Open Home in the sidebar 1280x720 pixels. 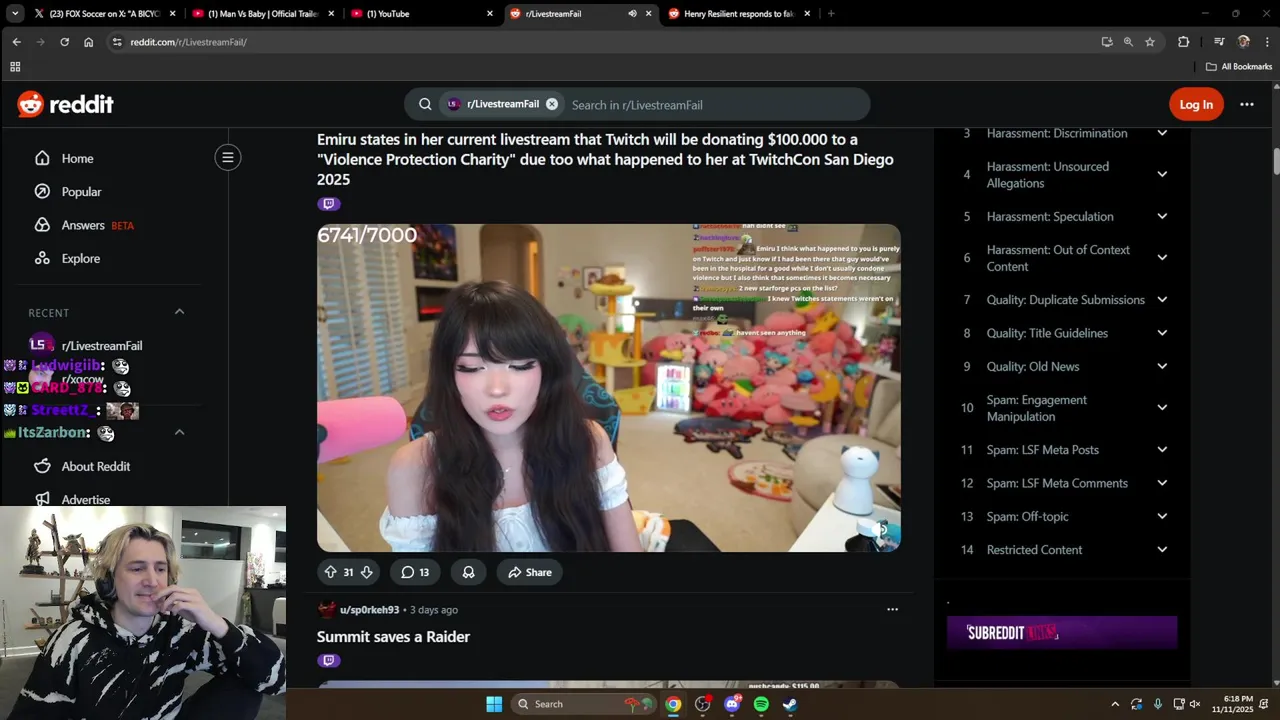[77, 158]
